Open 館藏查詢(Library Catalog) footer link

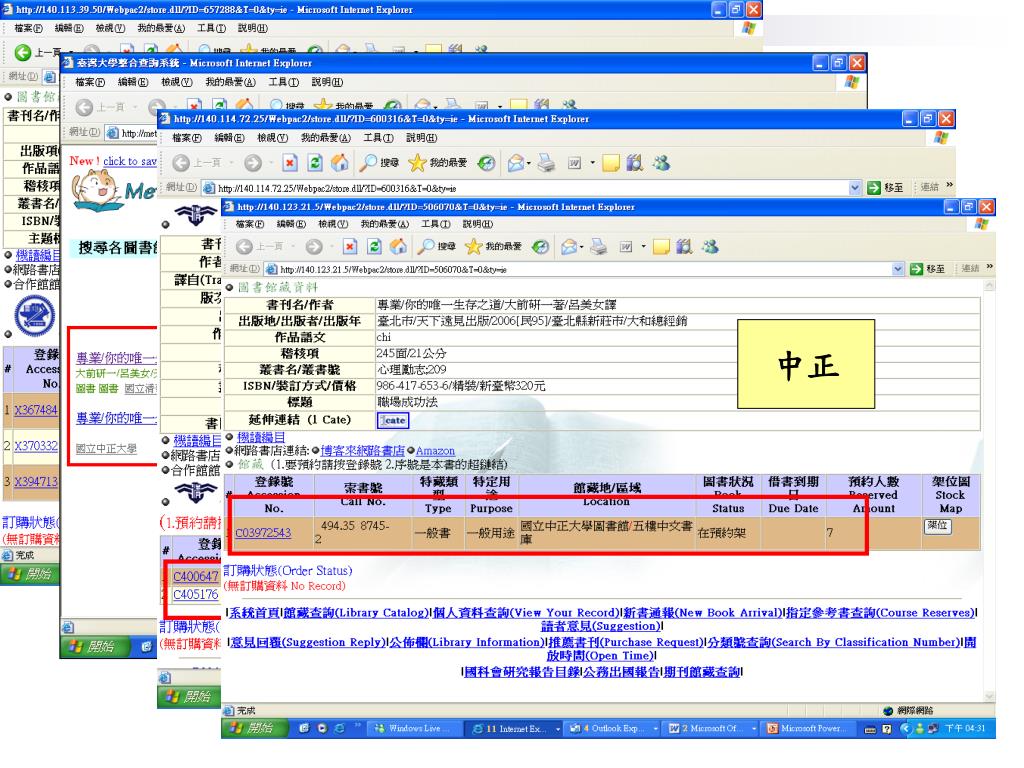[357, 613]
